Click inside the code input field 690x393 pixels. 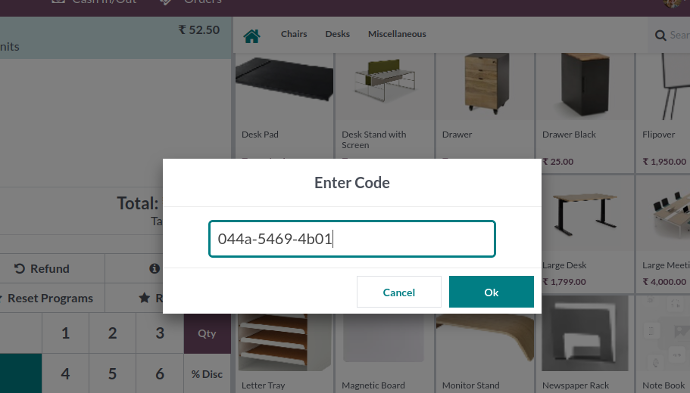coord(352,239)
